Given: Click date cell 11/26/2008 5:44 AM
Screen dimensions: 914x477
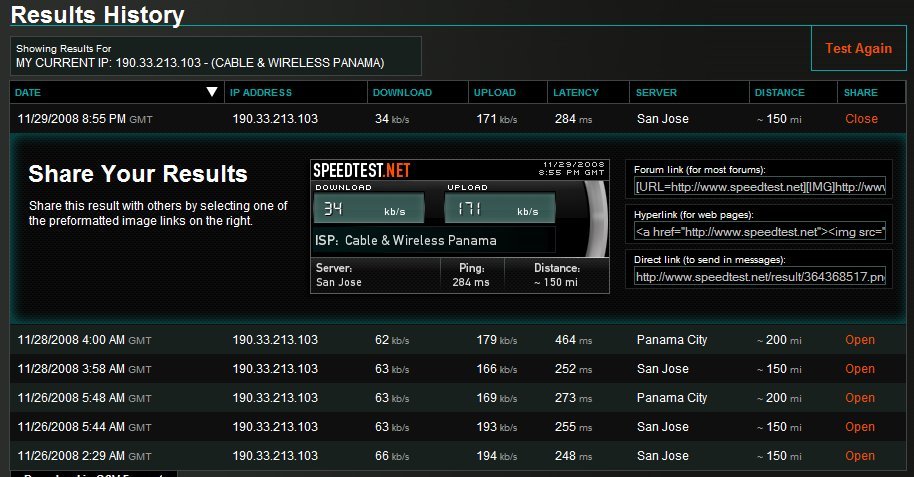Looking at the screenshot, I should (x=85, y=427).
